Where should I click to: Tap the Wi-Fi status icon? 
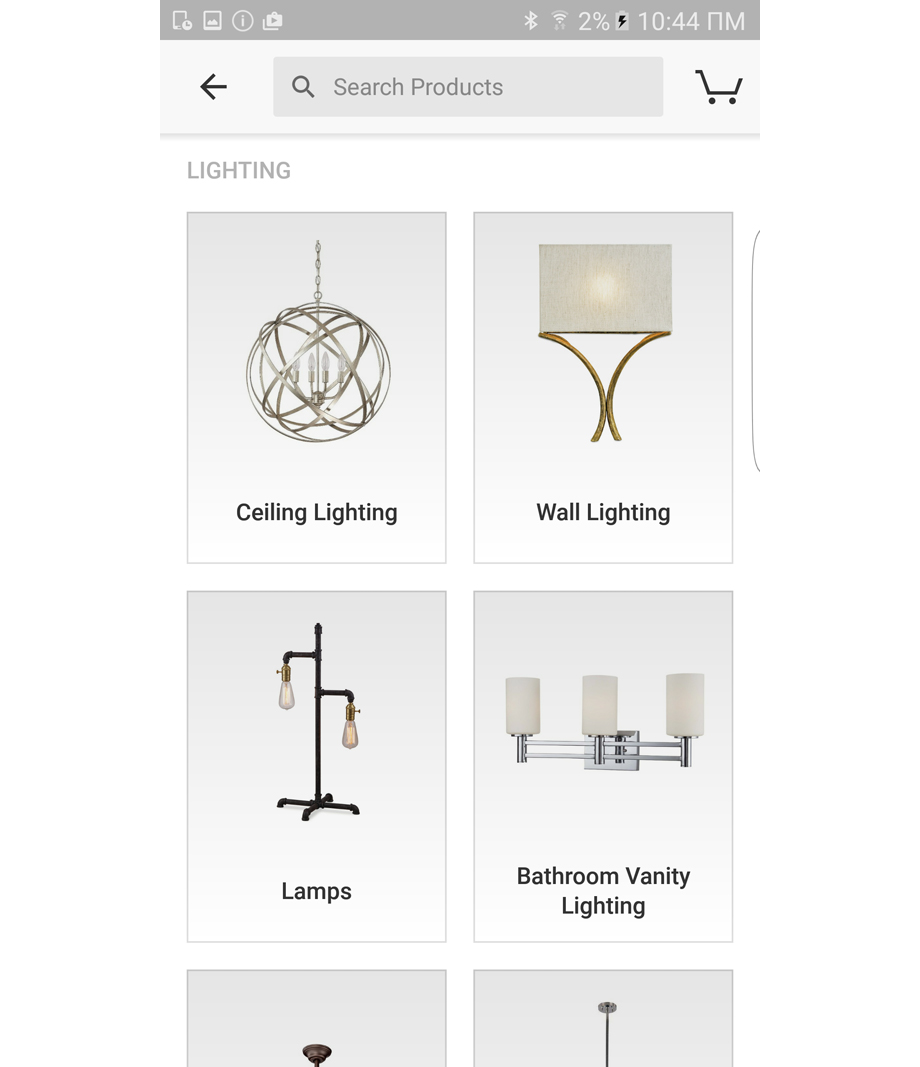click(559, 20)
